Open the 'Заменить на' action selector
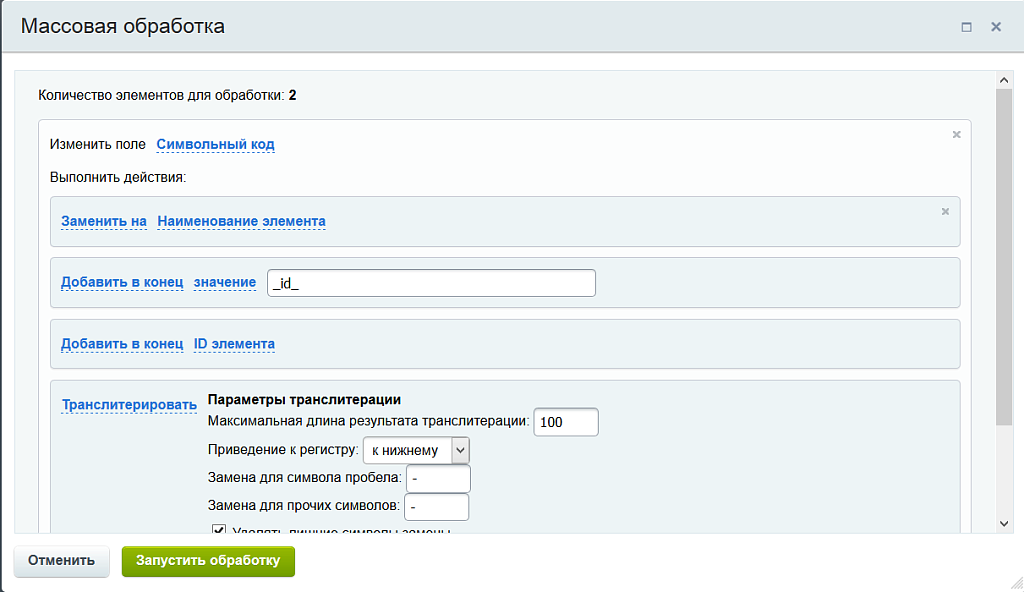1024x592 pixels. point(104,221)
